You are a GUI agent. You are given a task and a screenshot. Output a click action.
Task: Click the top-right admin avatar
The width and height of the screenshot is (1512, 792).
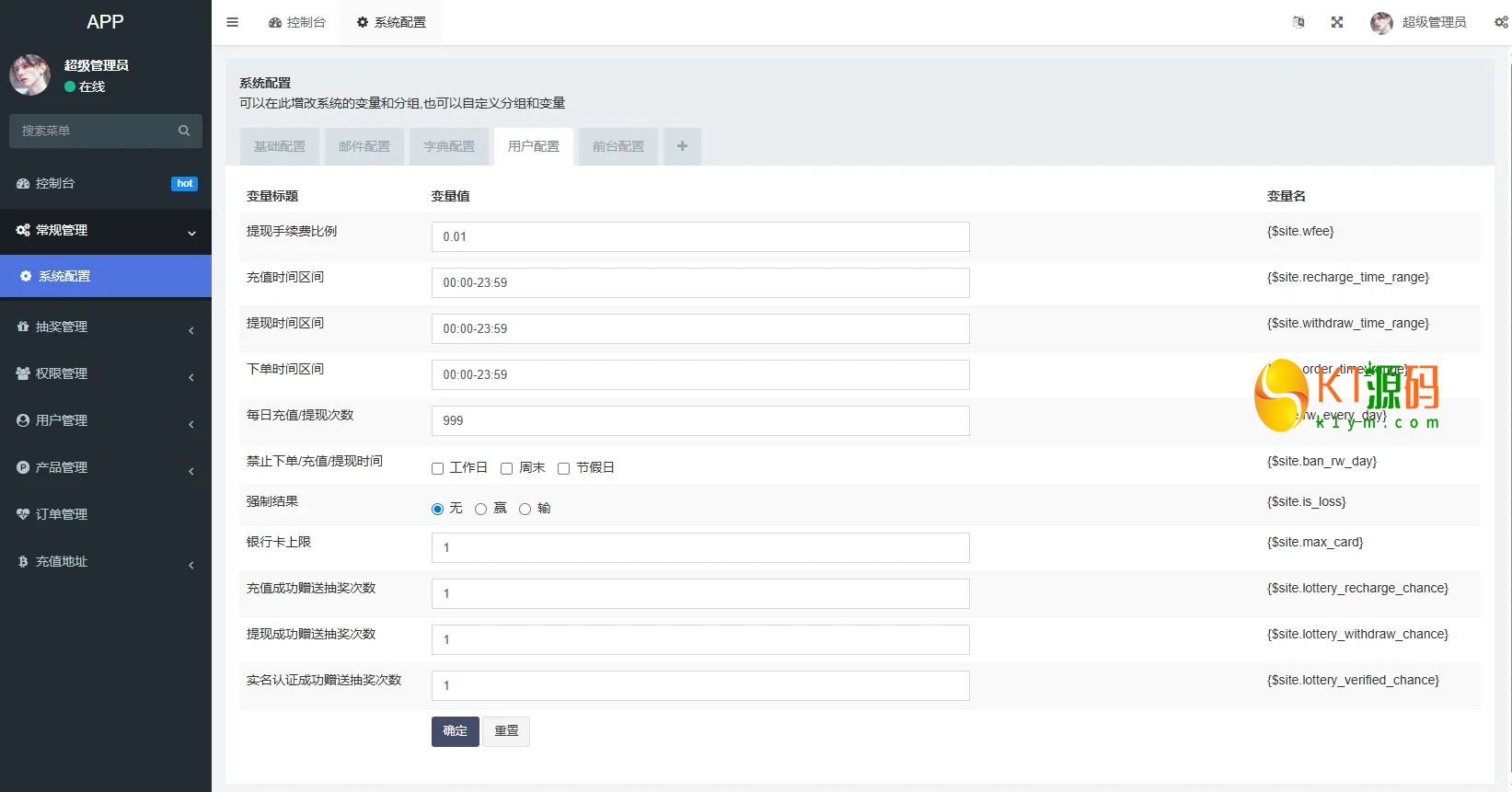click(x=1381, y=23)
